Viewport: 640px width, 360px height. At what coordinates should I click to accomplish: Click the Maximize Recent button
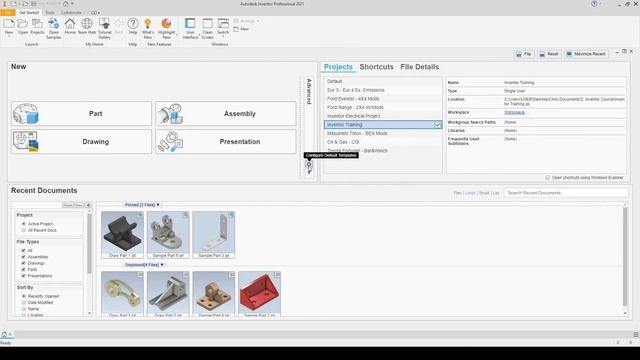[587, 54]
